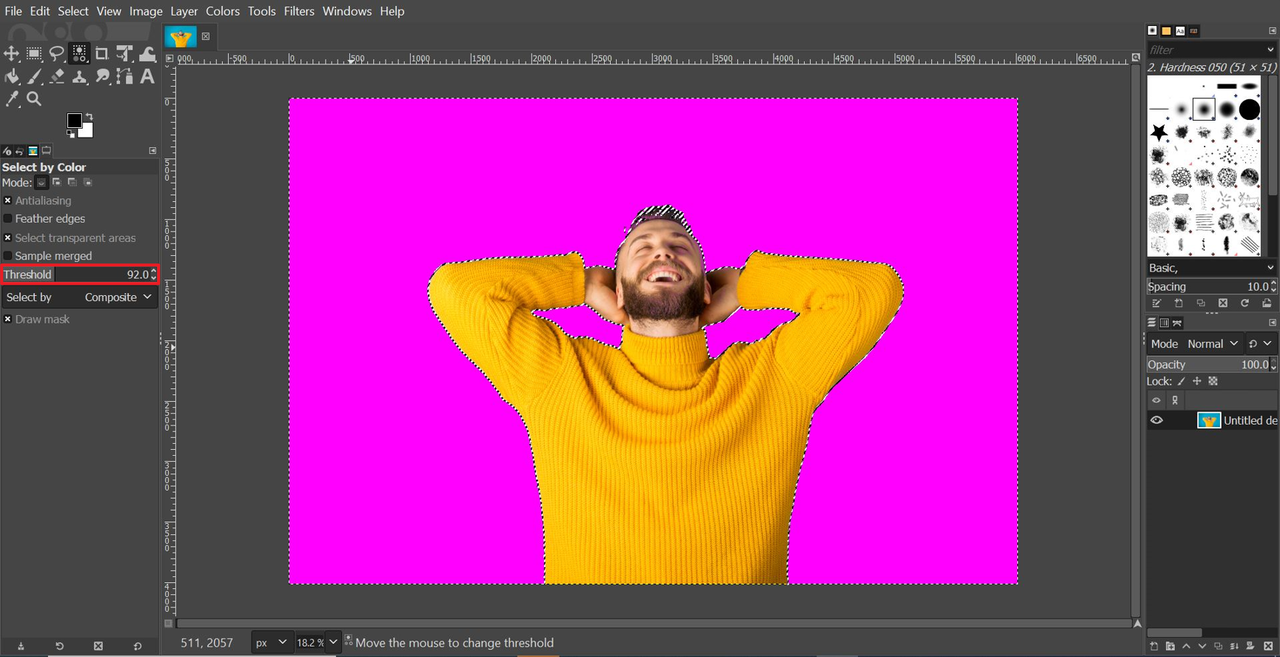Open the brush filter tag dropdown arrow

point(1271,49)
